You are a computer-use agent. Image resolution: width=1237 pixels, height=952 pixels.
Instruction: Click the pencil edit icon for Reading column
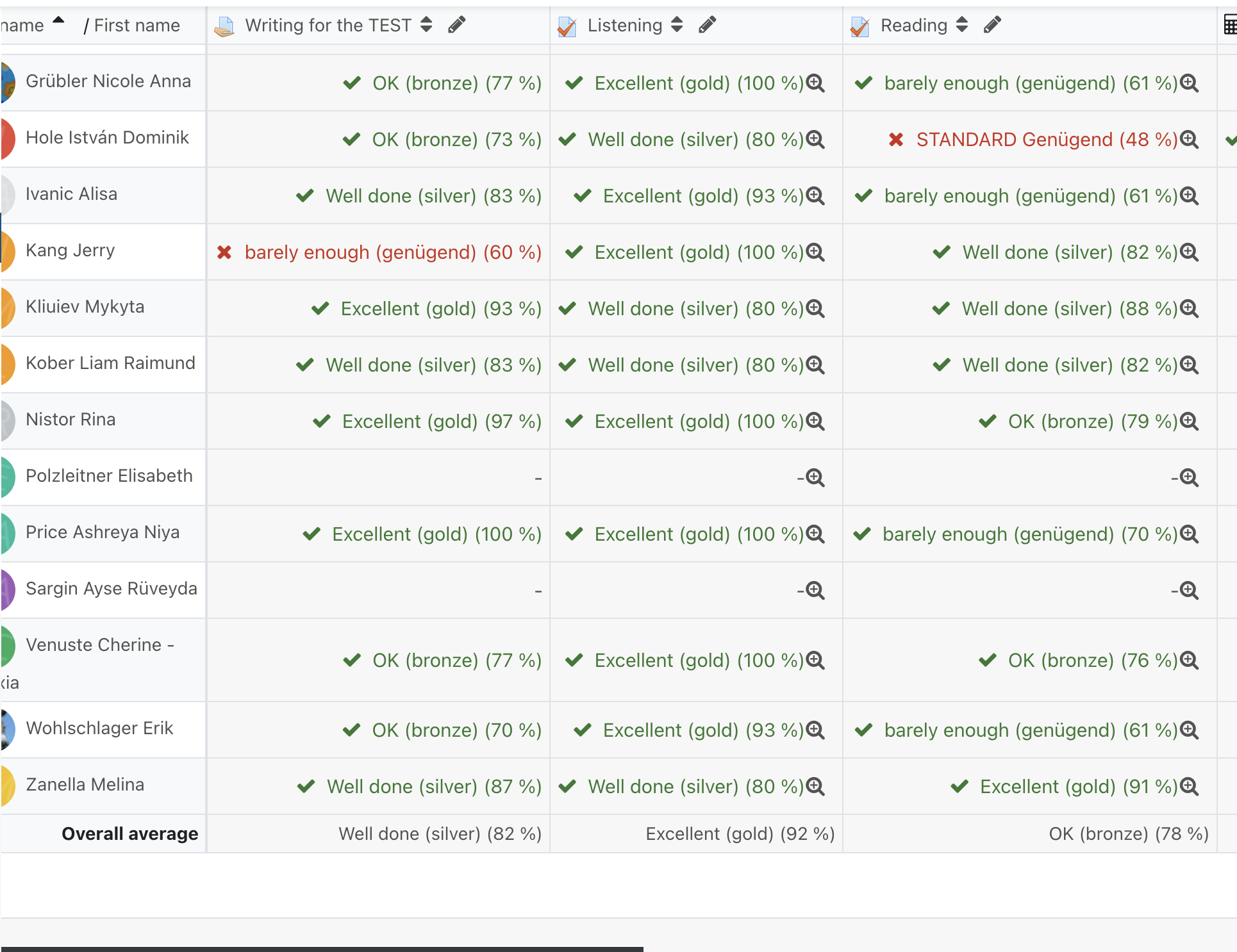point(992,25)
